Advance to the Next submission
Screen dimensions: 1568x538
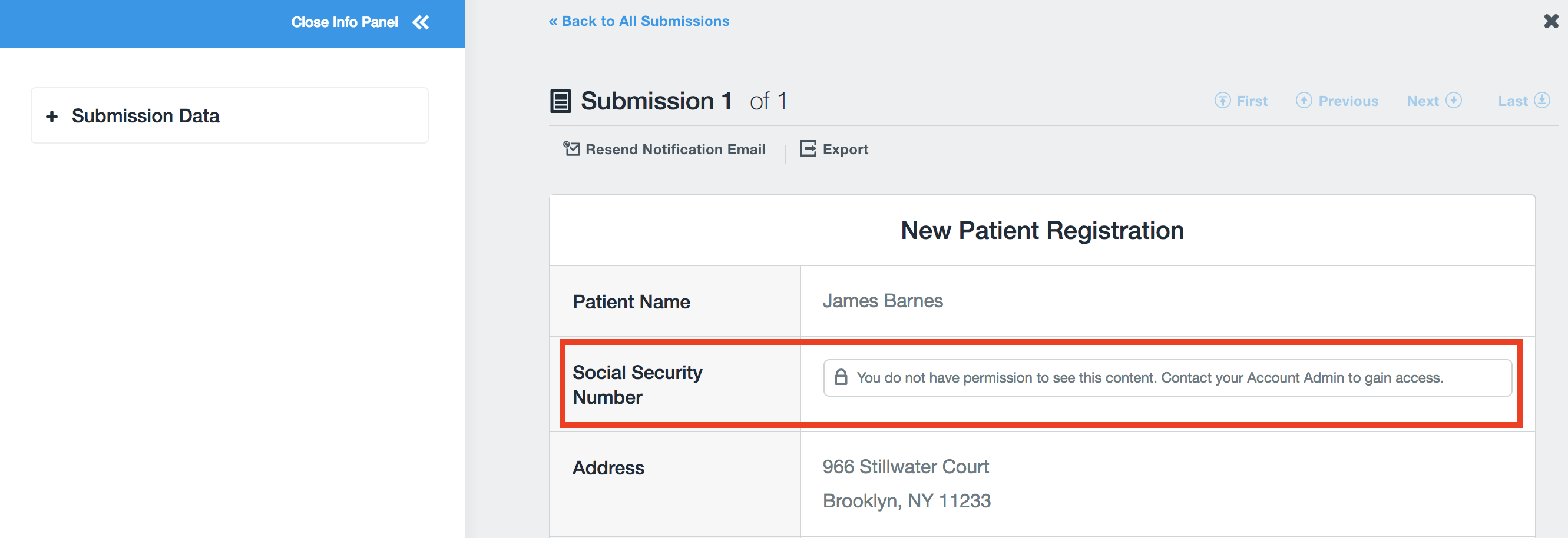(x=1423, y=101)
